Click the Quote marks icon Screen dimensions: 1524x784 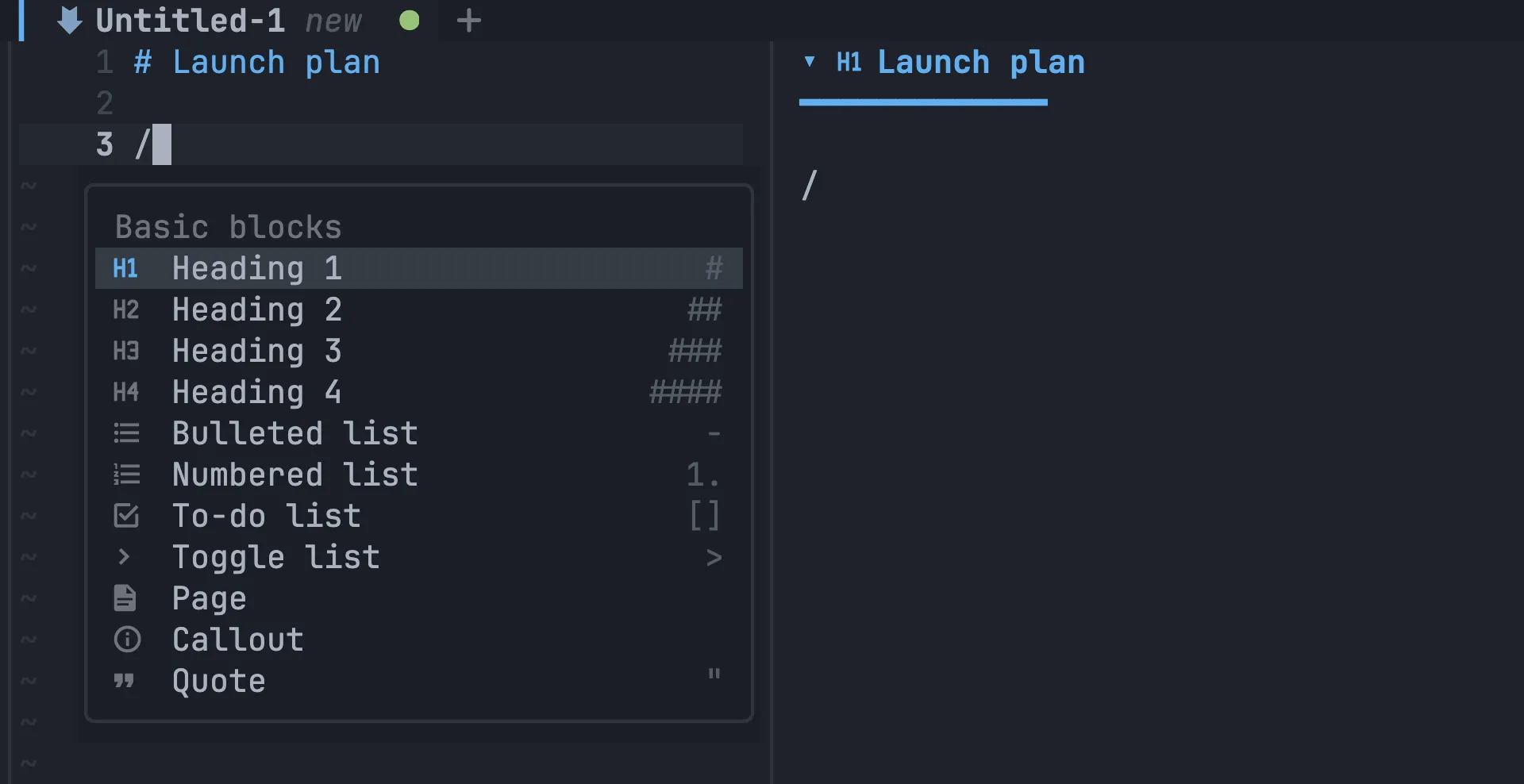pyautogui.click(x=124, y=681)
